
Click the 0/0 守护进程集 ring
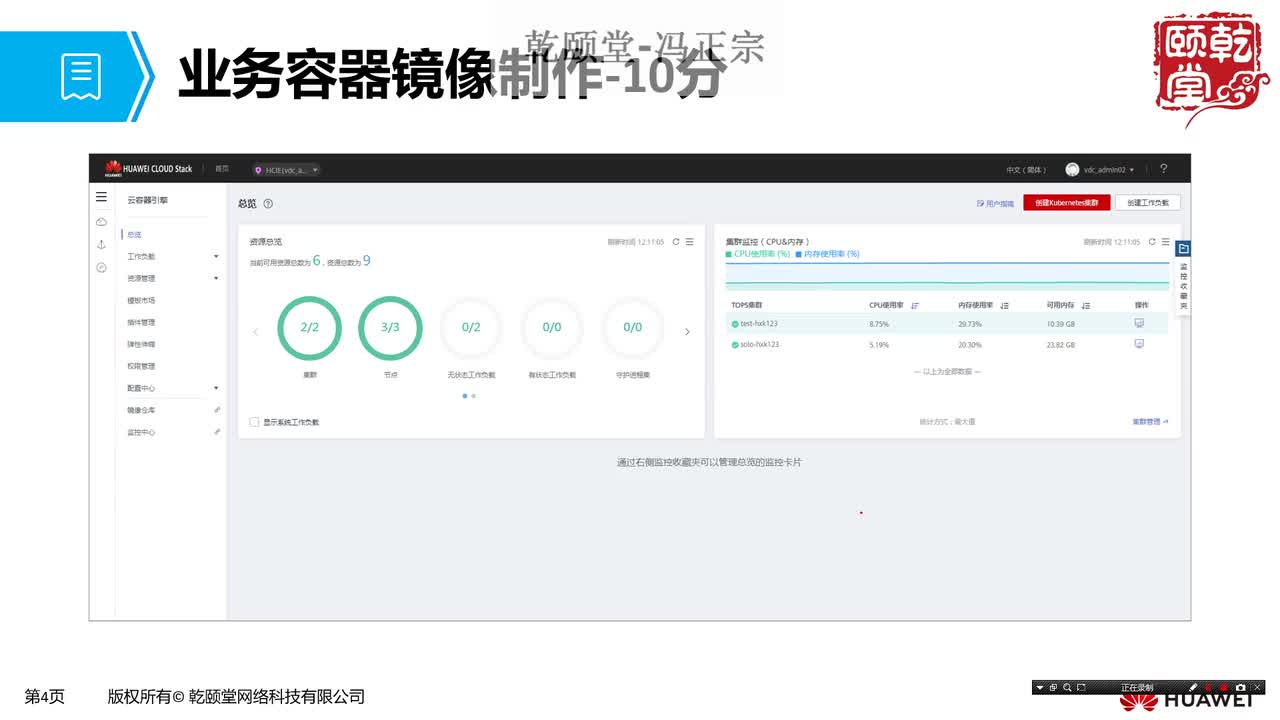point(633,328)
